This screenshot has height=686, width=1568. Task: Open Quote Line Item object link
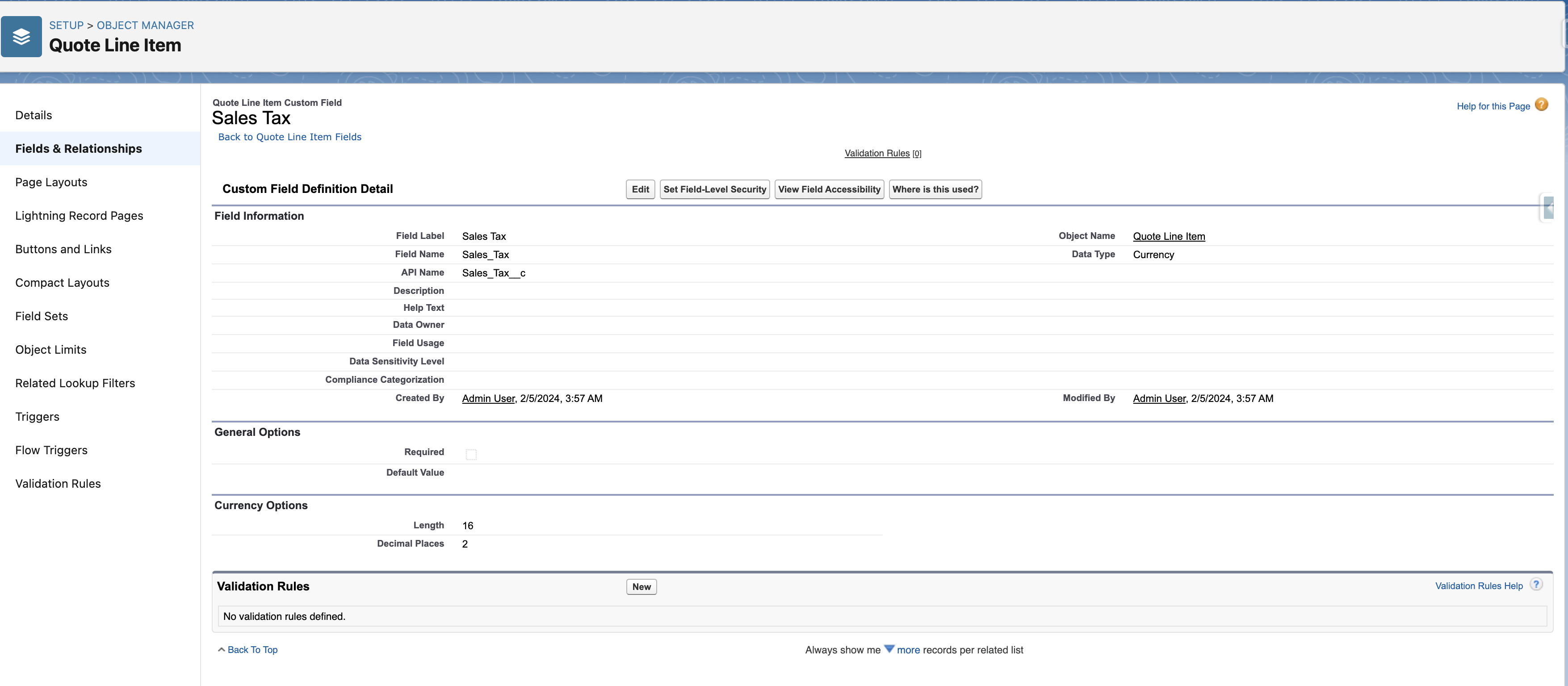click(x=1169, y=236)
